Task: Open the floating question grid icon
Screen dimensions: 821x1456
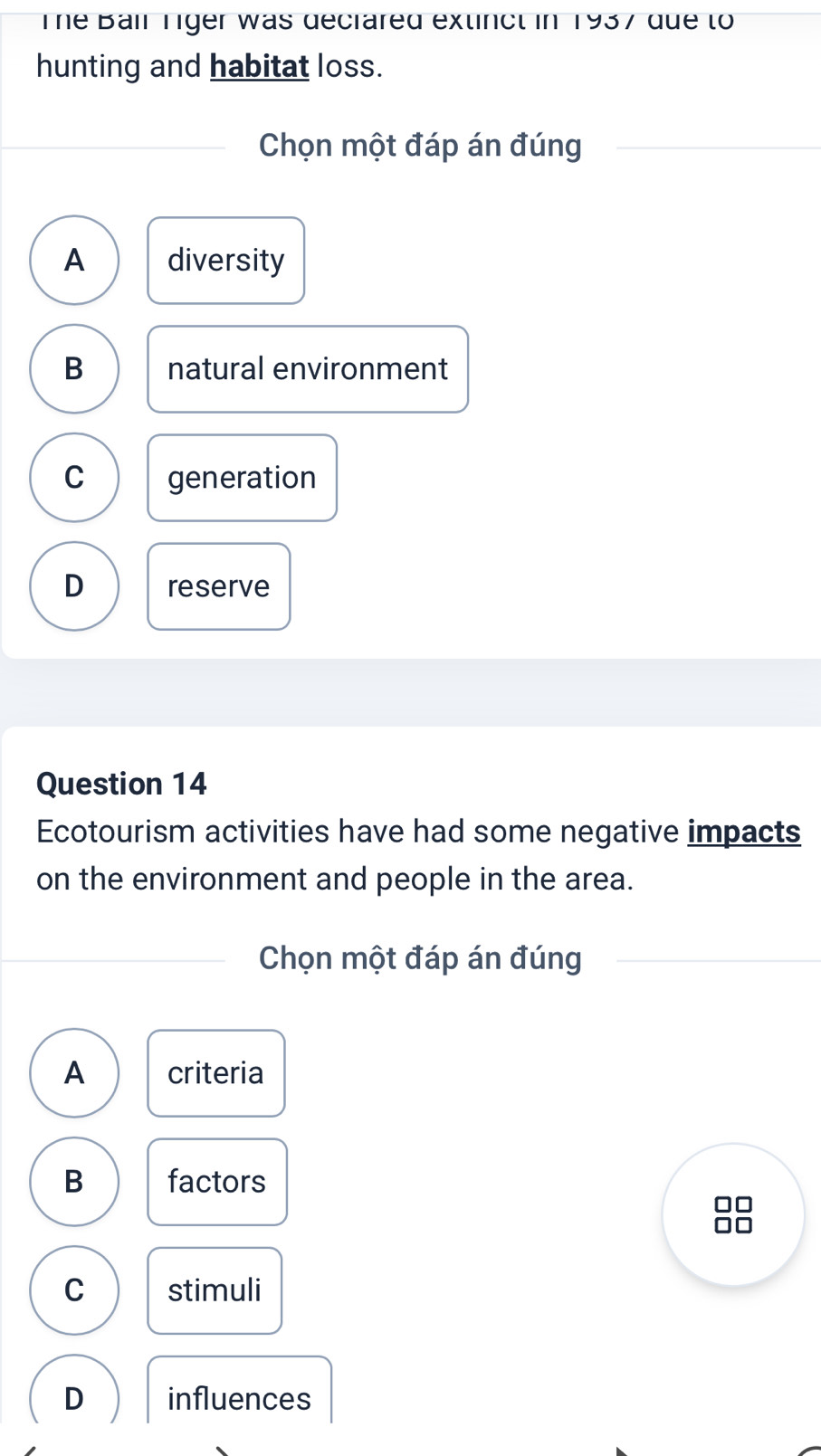Action: tap(732, 1214)
